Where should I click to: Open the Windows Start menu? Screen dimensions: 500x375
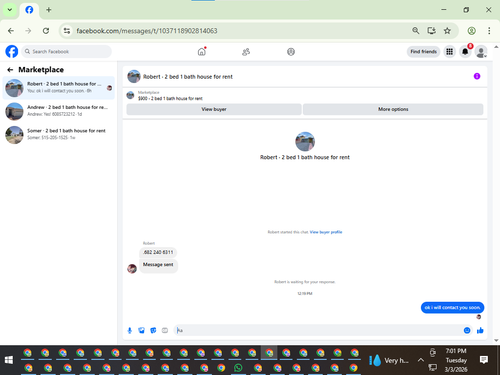click(x=9, y=360)
